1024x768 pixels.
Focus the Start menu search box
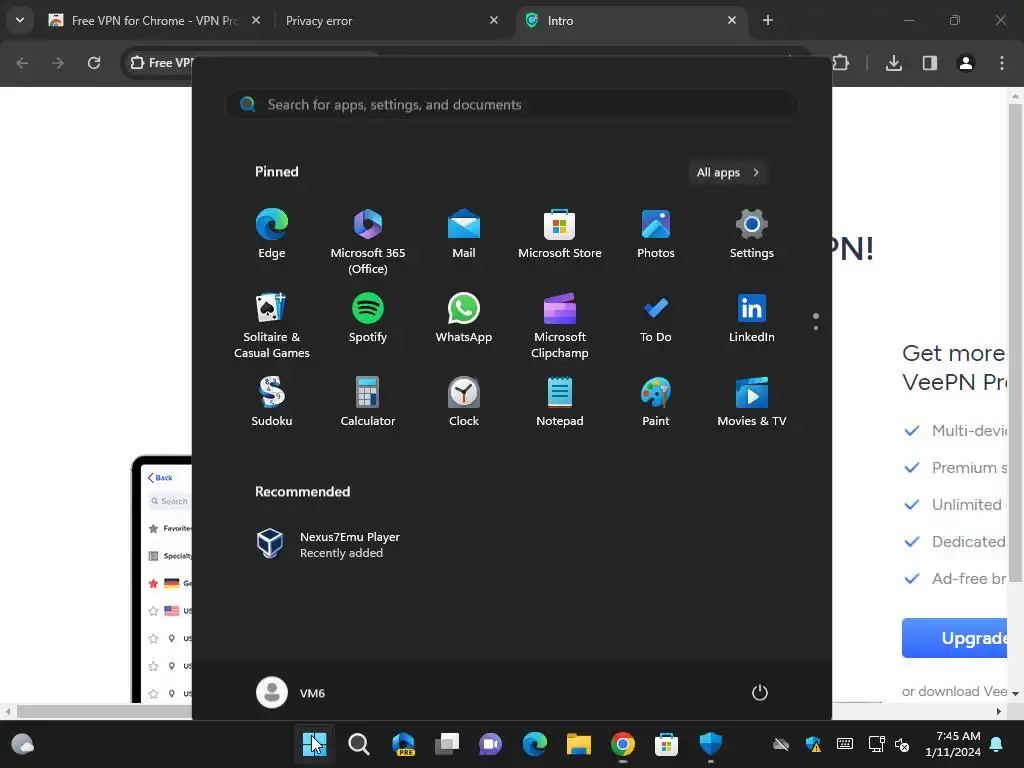click(512, 104)
